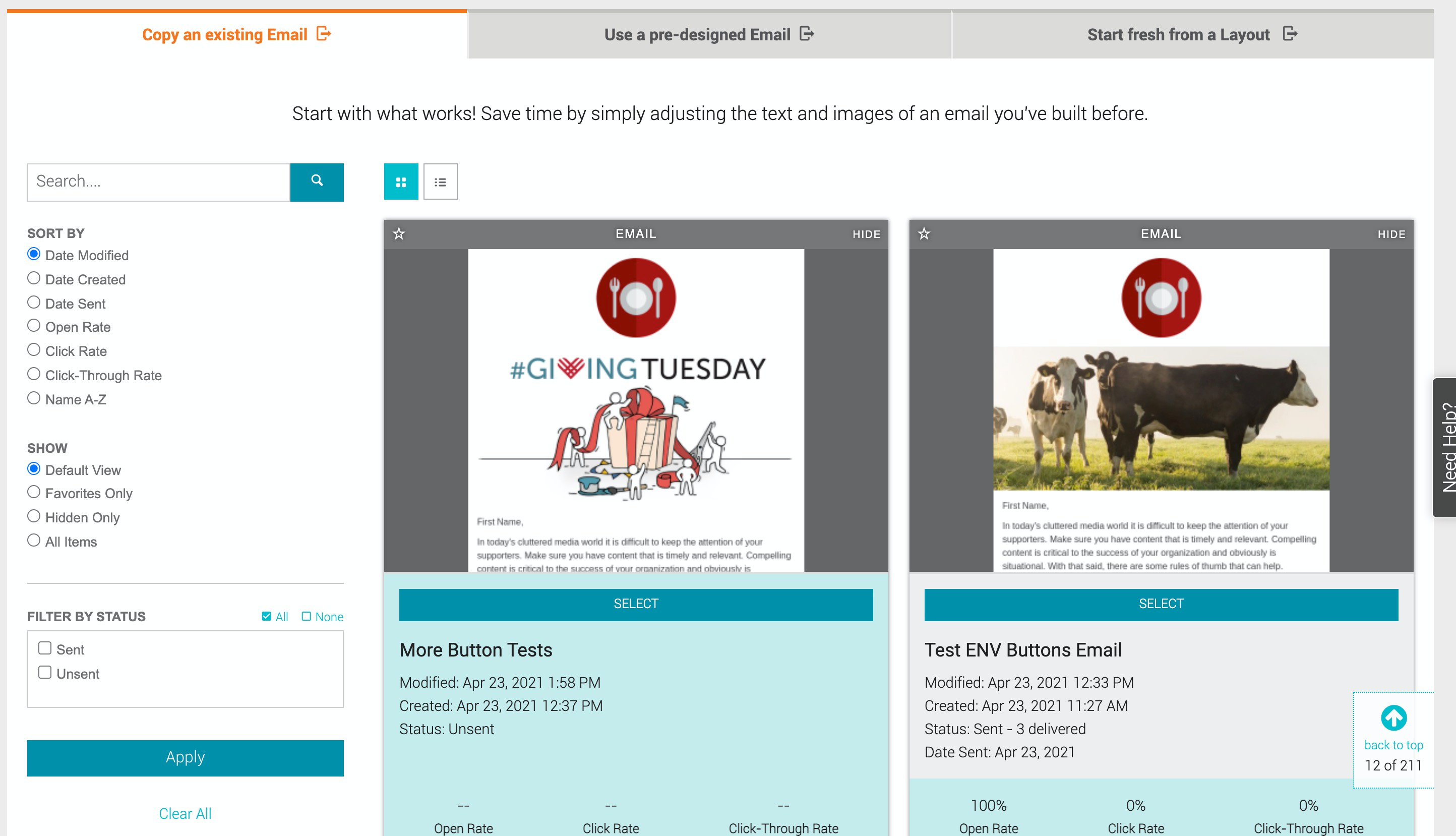Image resolution: width=1456 pixels, height=836 pixels.
Task: Check the Sent status filter
Action: tap(45, 648)
